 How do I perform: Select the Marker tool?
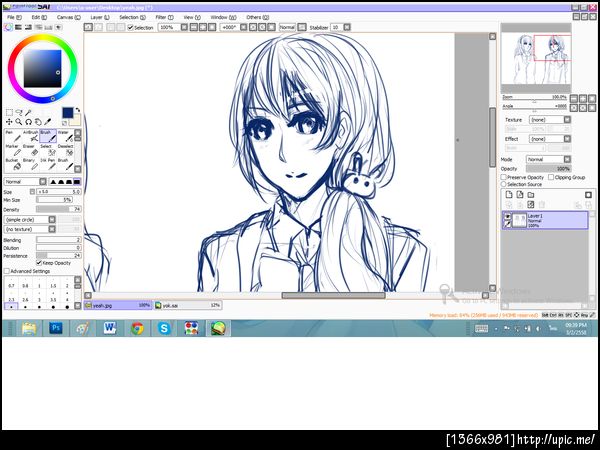[x=13, y=150]
